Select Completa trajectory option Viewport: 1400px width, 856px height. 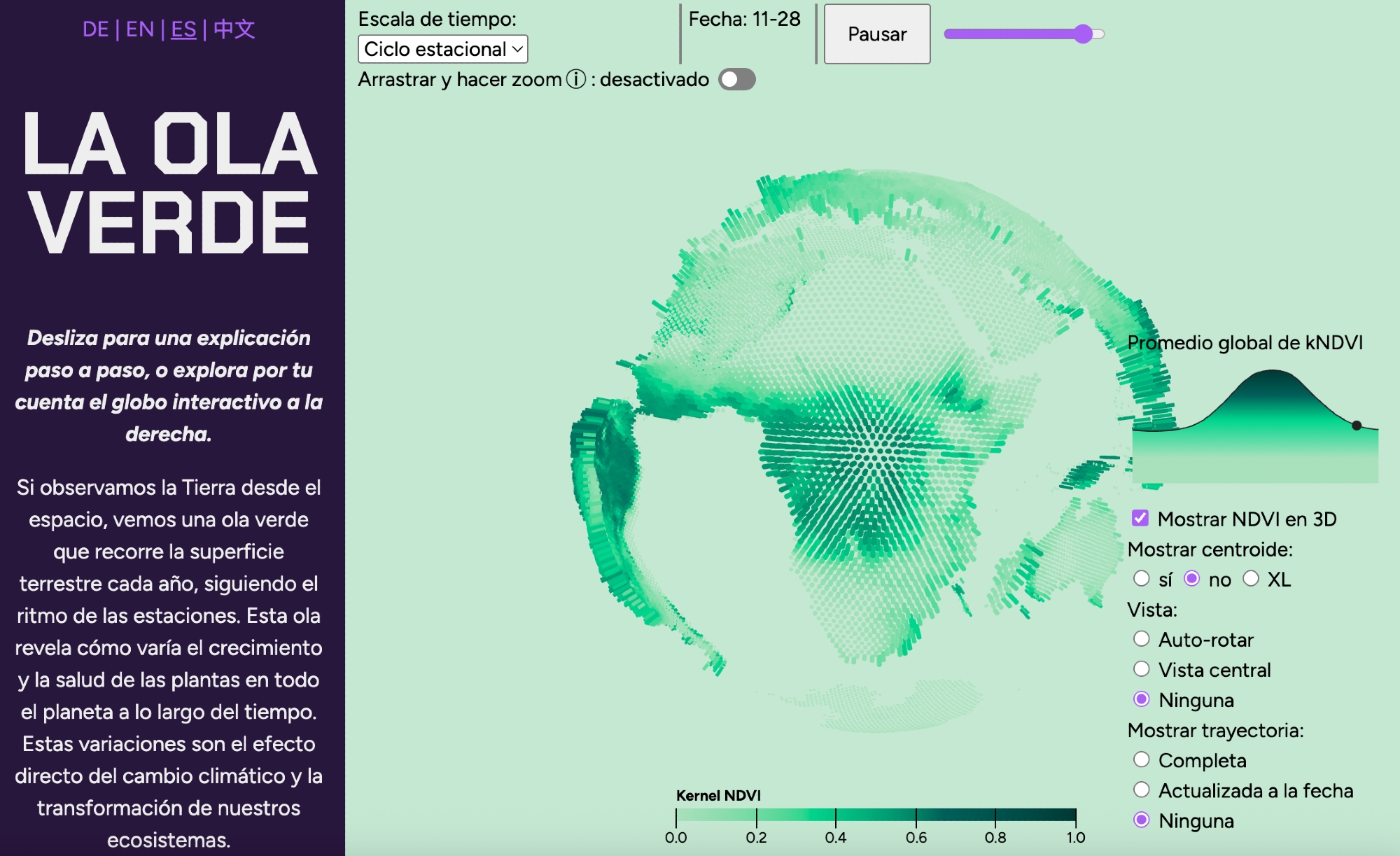(1142, 759)
